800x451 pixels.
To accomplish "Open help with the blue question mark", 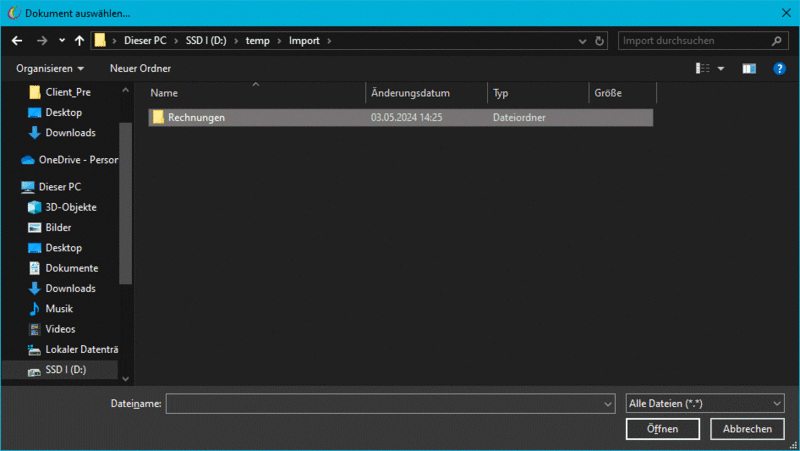I will [779, 68].
